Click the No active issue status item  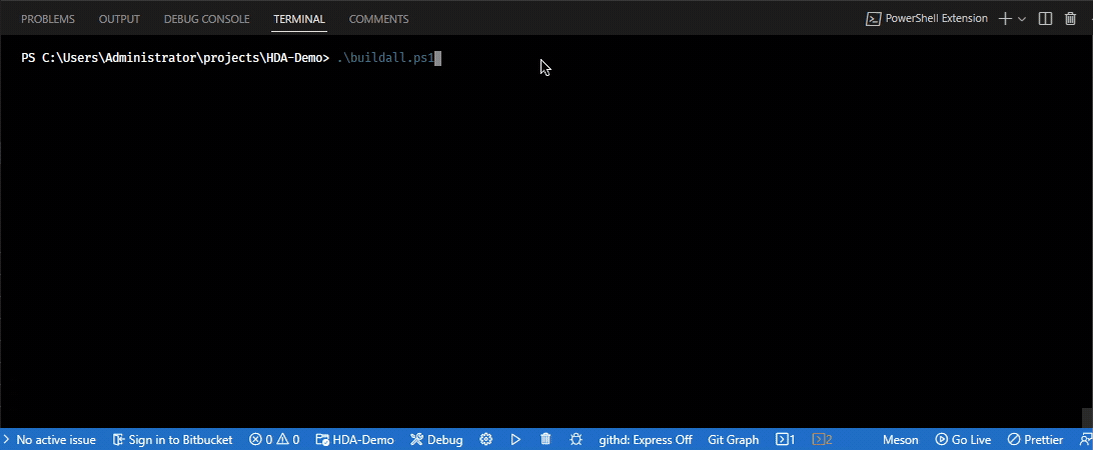coord(56,440)
